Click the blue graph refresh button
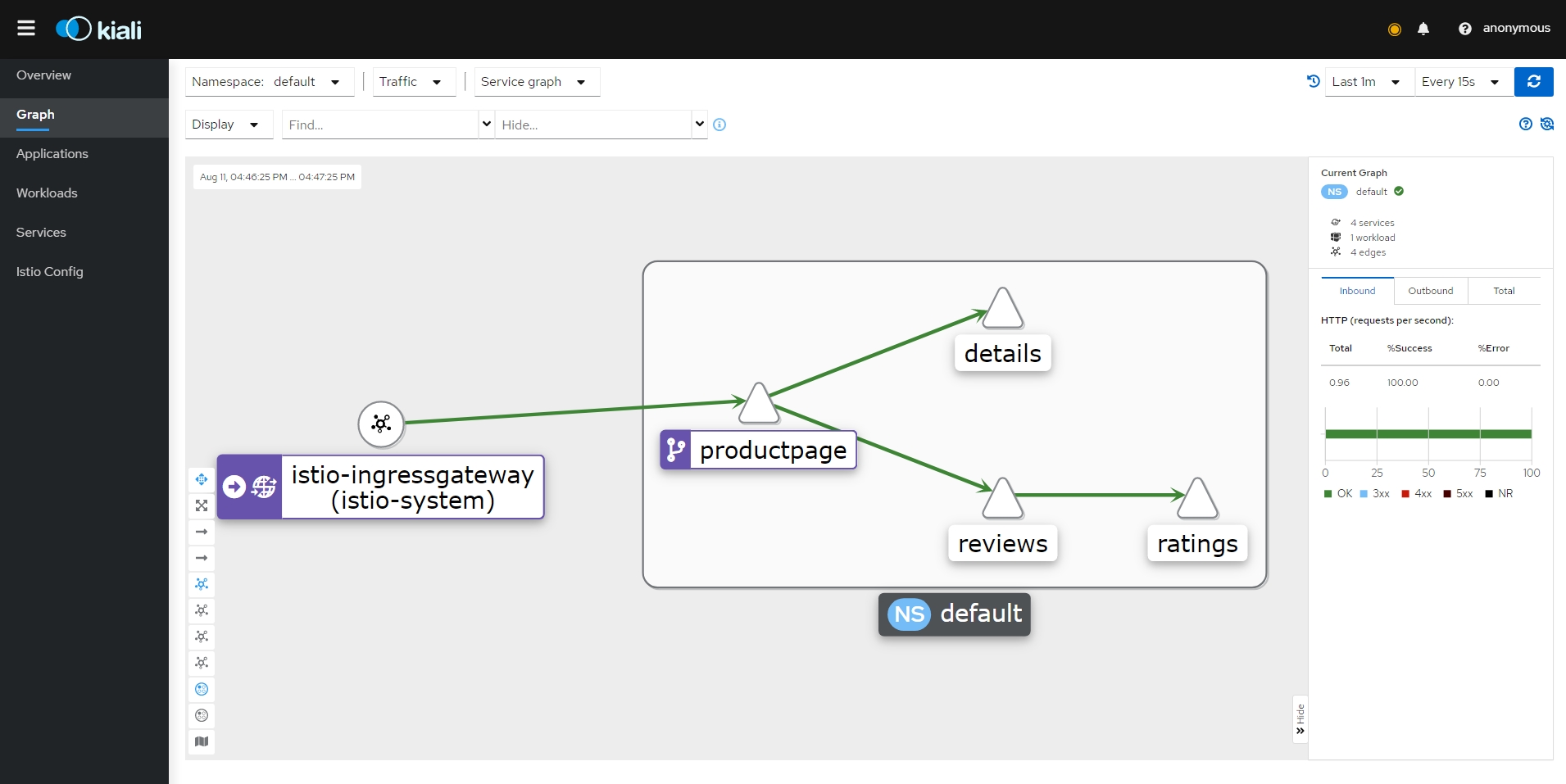Viewport: 1566px width, 784px height. pyautogui.click(x=1533, y=82)
